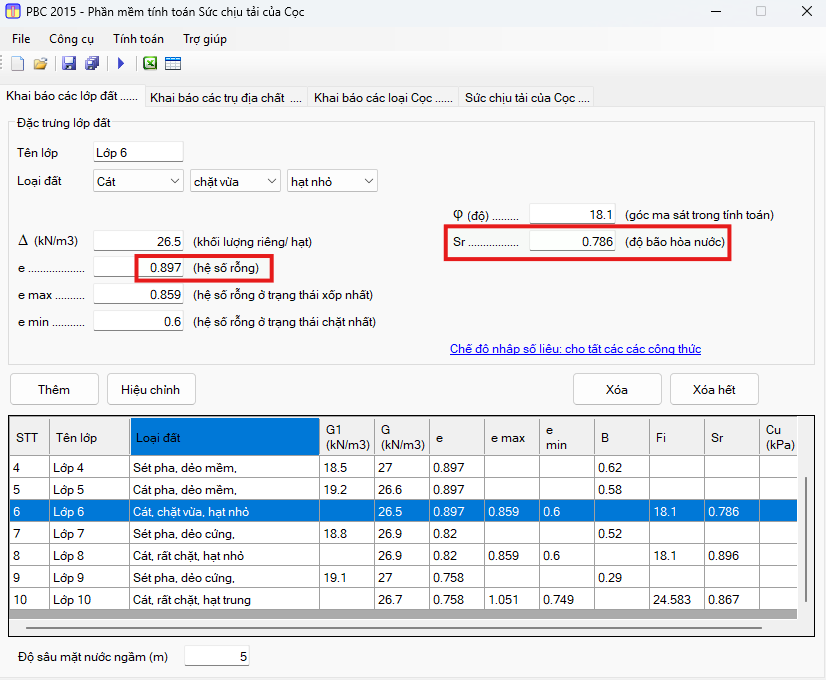Click the 24.583 Fi value cell
Screen dimensions: 826x680
tap(676, 599)
